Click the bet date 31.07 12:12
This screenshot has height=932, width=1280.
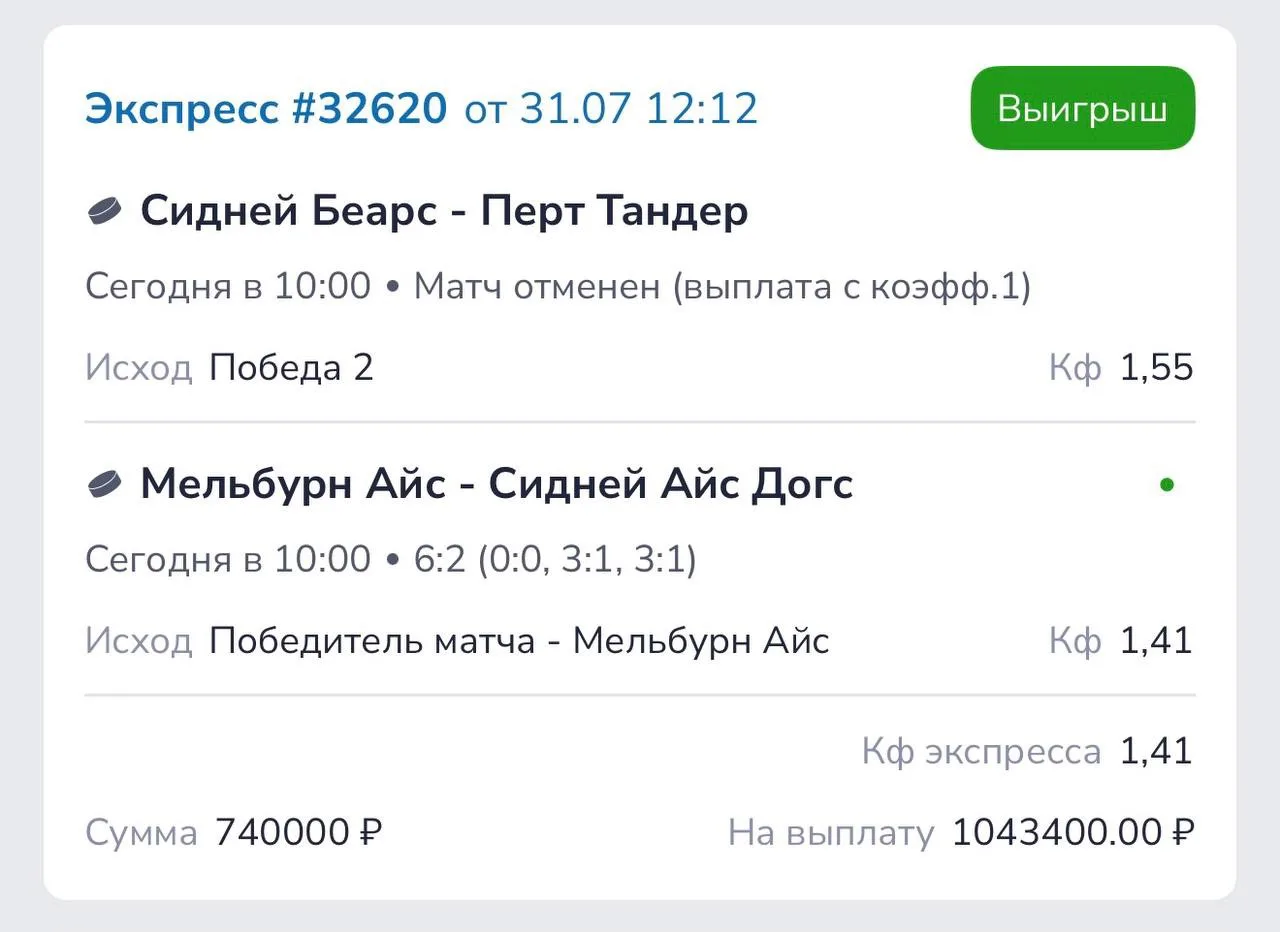click(638, 108)
